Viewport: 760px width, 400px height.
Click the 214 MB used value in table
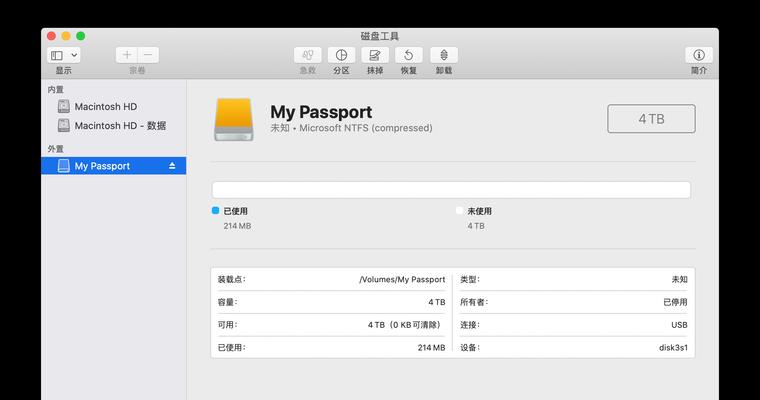(431, 348)
